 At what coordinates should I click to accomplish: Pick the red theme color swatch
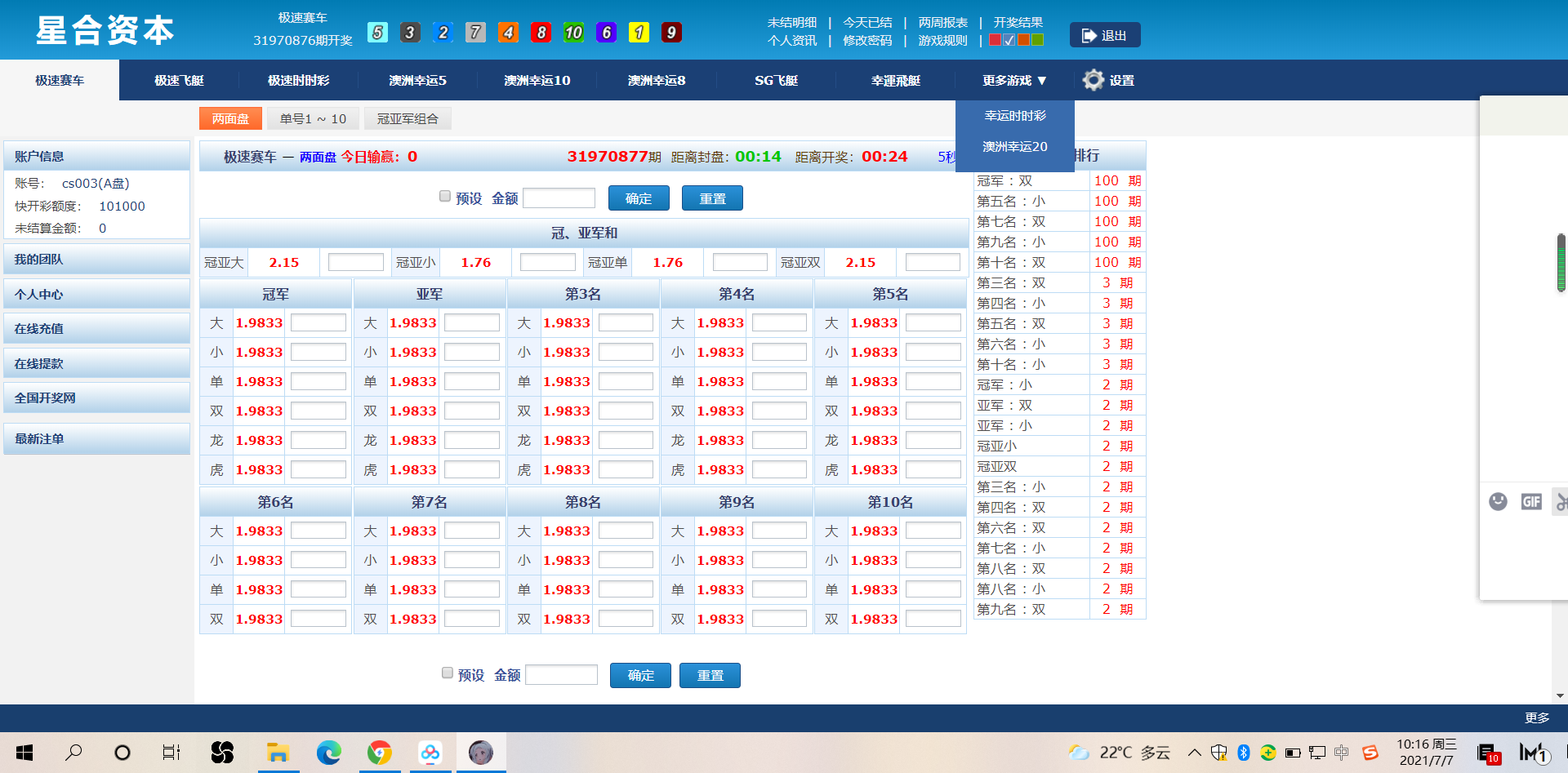995,40
